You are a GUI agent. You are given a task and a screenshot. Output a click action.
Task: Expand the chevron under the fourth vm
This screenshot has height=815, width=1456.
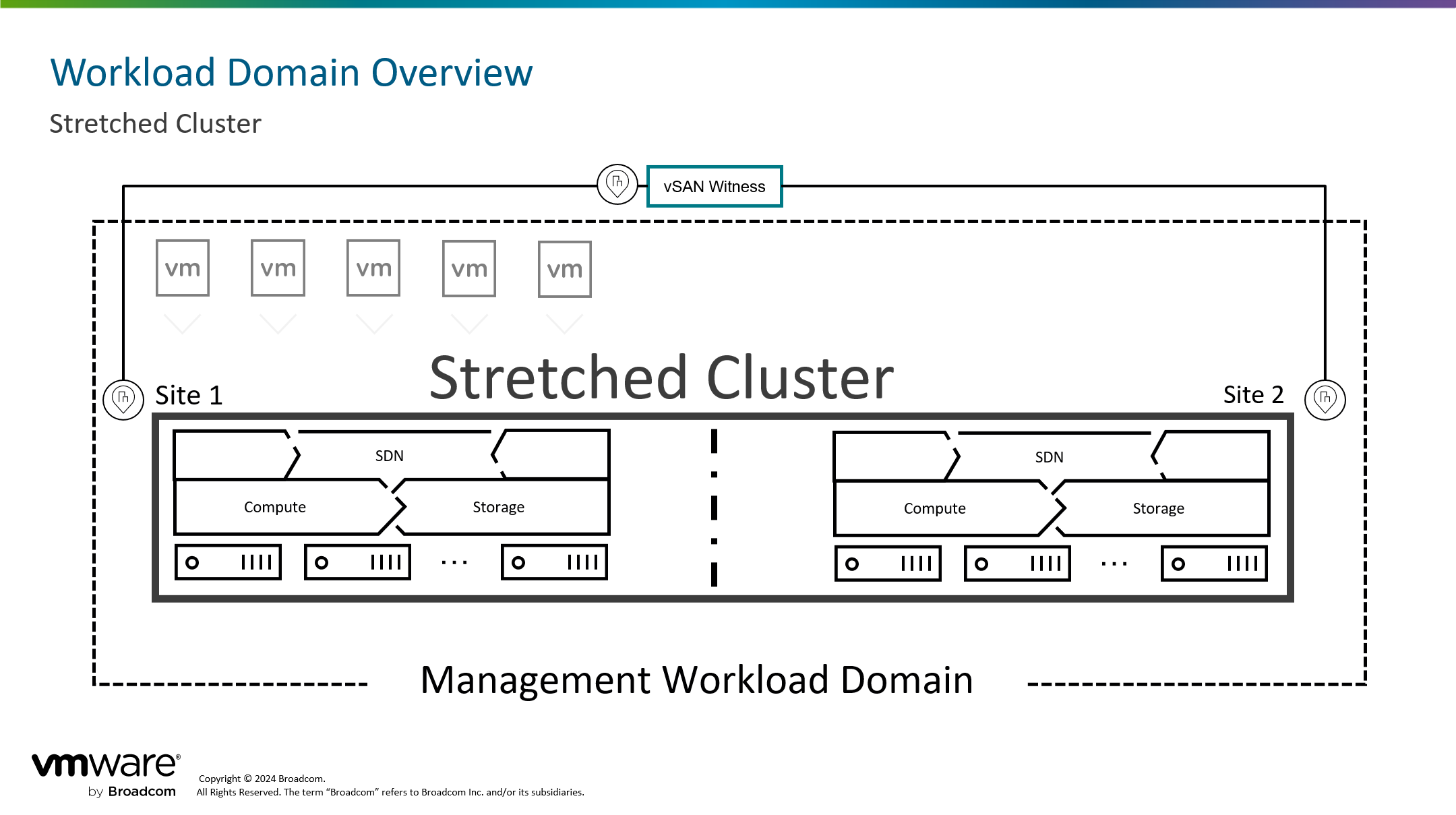tap(470, 322)
